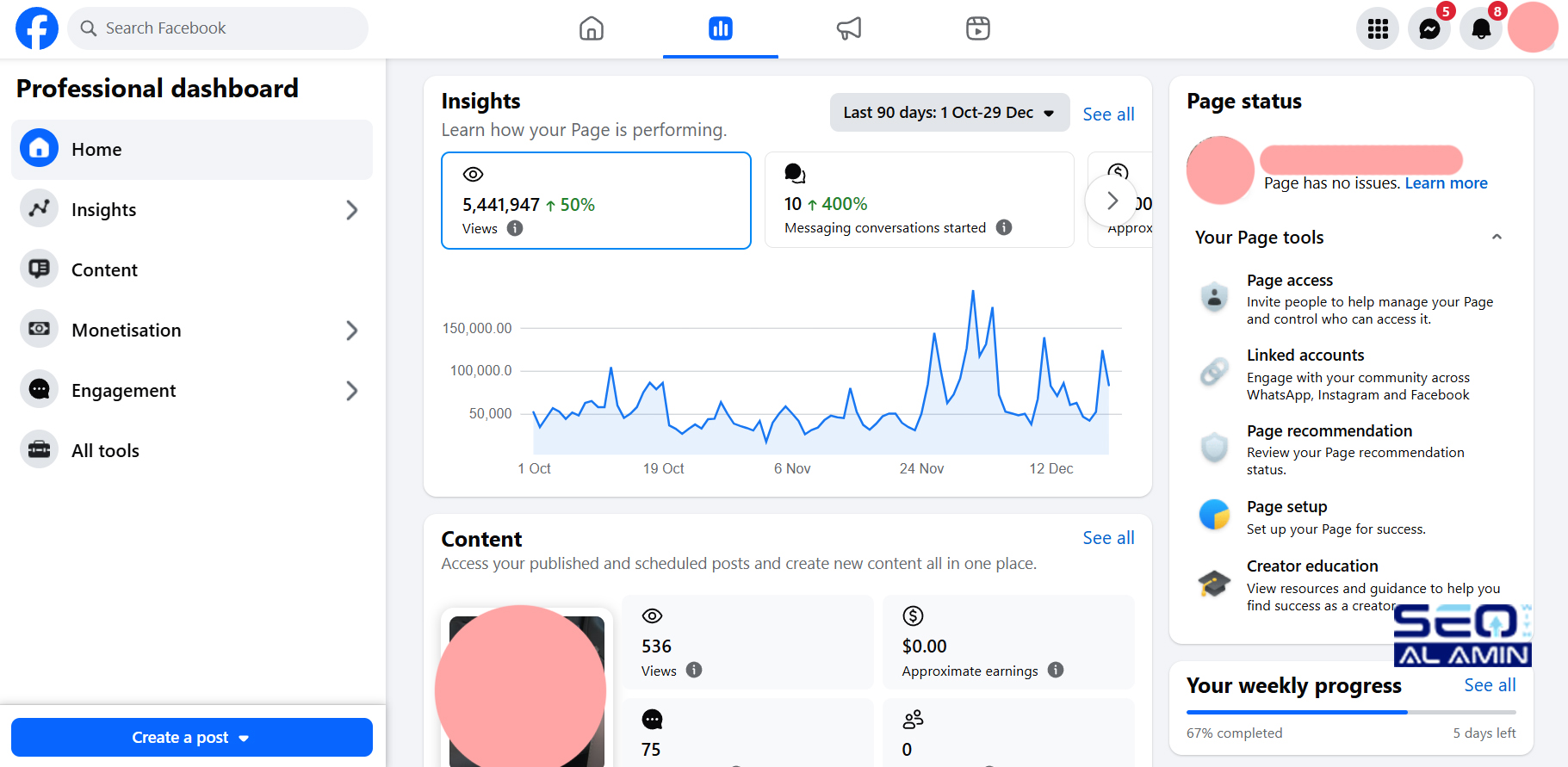The width and height of the screenshot is (1568, 767).
Task: Open All tools in the sidebar
Action: (105, 451)
